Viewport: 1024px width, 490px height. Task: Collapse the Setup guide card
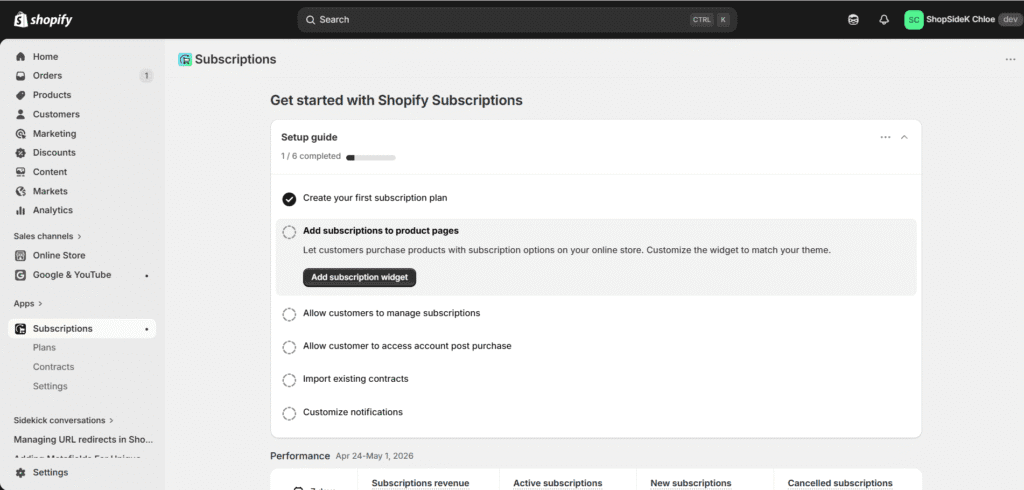(x=904, y=137)
